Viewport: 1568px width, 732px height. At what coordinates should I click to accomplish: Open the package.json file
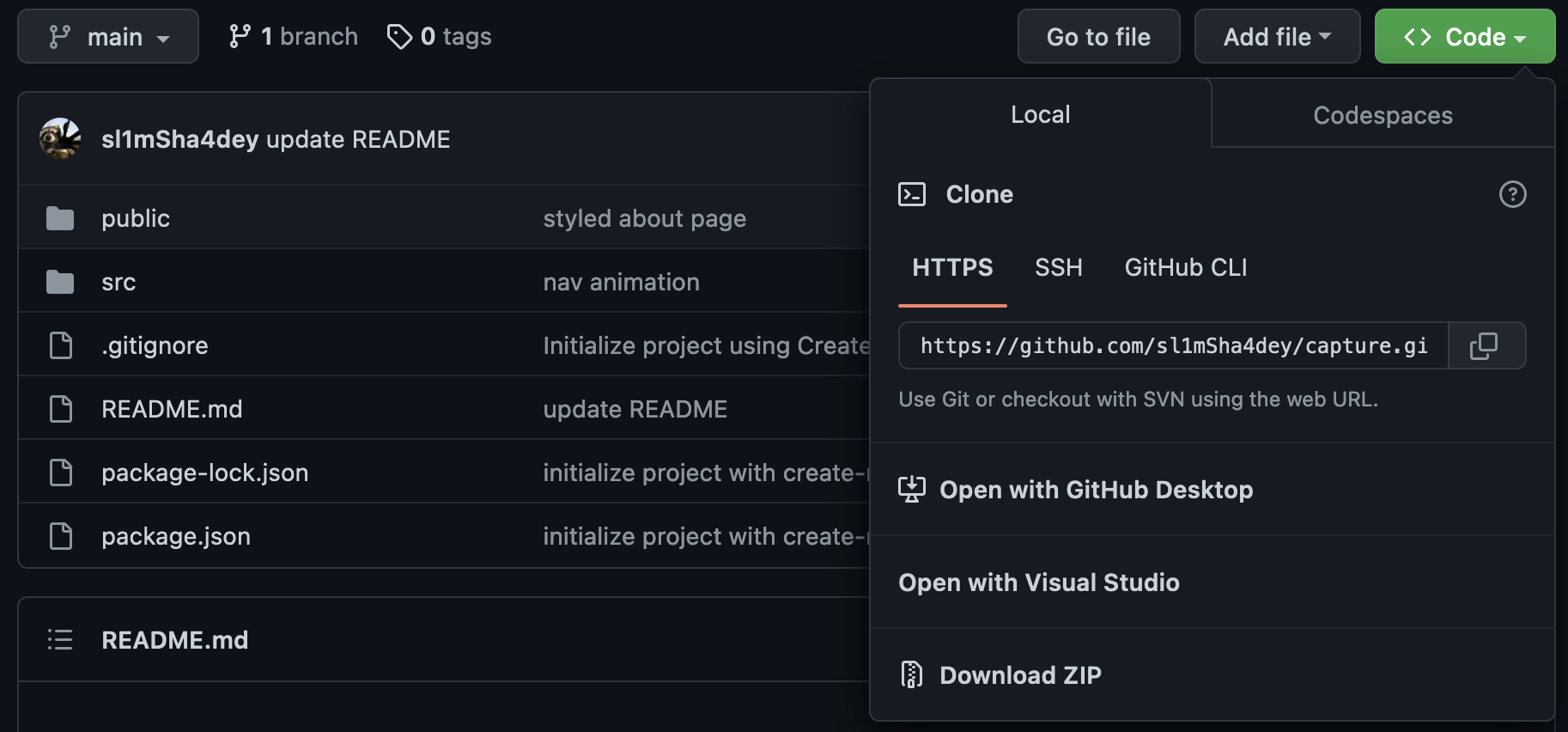(176, 536)
